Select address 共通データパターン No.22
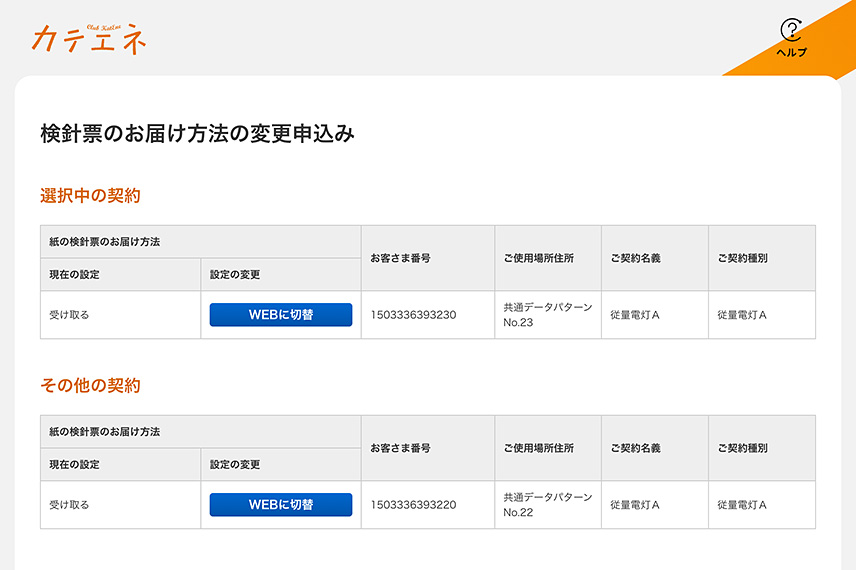The width and height of the screenshot is (856, 570). click(547, 505)
